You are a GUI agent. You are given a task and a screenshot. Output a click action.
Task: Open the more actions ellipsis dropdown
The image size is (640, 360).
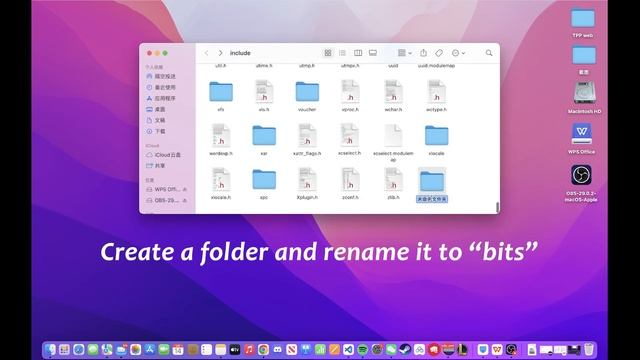pyautogui.click(x=458, y=53)
